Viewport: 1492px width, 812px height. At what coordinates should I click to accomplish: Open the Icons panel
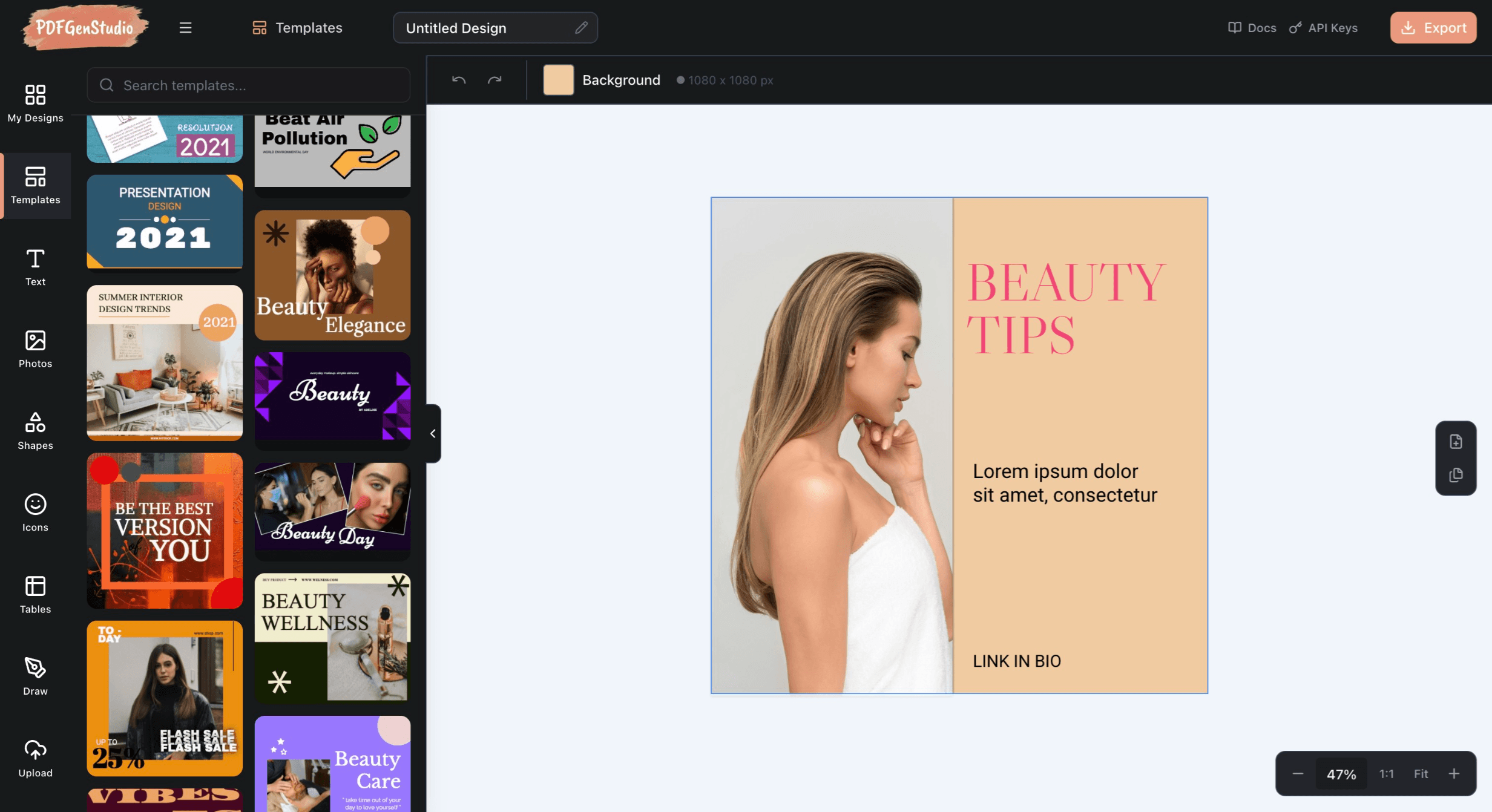[35, 513]
